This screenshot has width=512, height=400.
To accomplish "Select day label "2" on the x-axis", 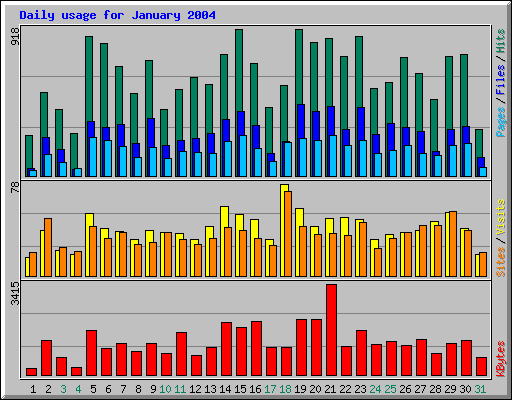I will point(48,389).
